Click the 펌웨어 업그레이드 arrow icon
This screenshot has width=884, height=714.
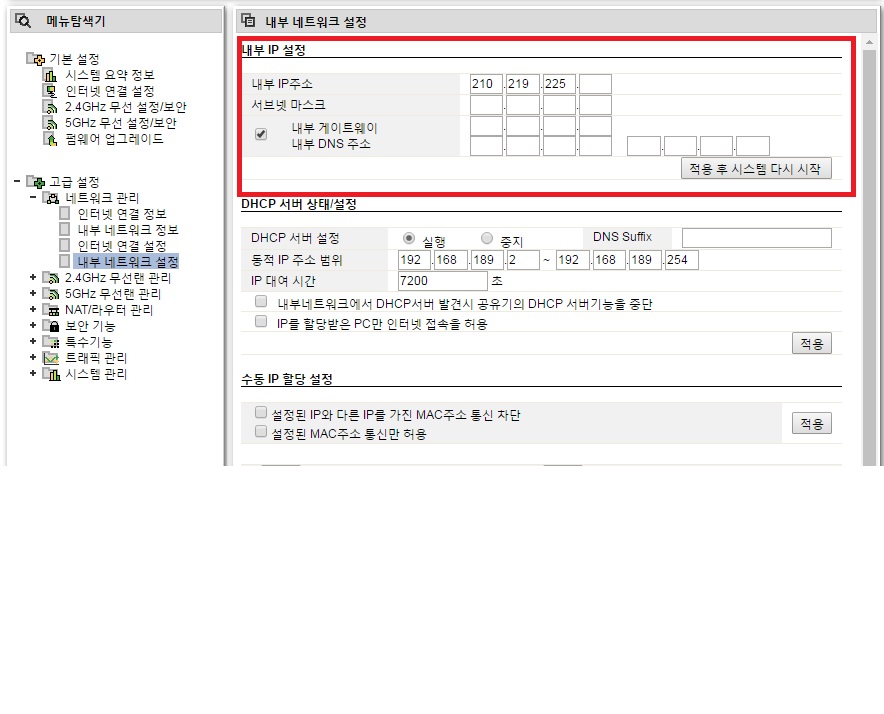[51, 139]
